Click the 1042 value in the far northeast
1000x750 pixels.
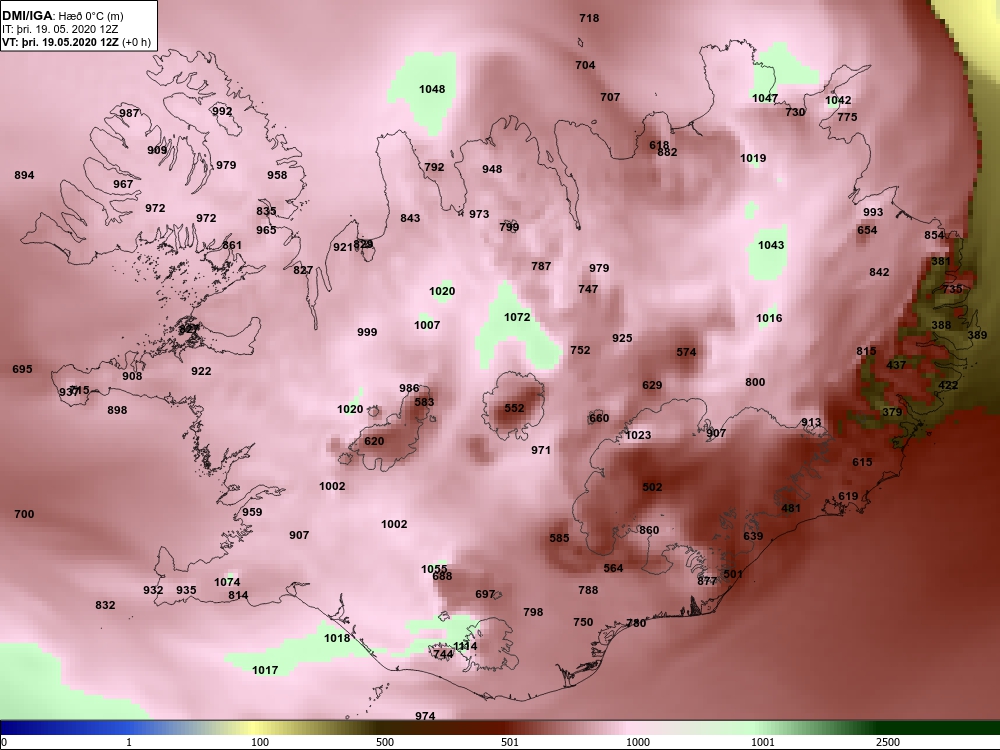coord(838,101)
